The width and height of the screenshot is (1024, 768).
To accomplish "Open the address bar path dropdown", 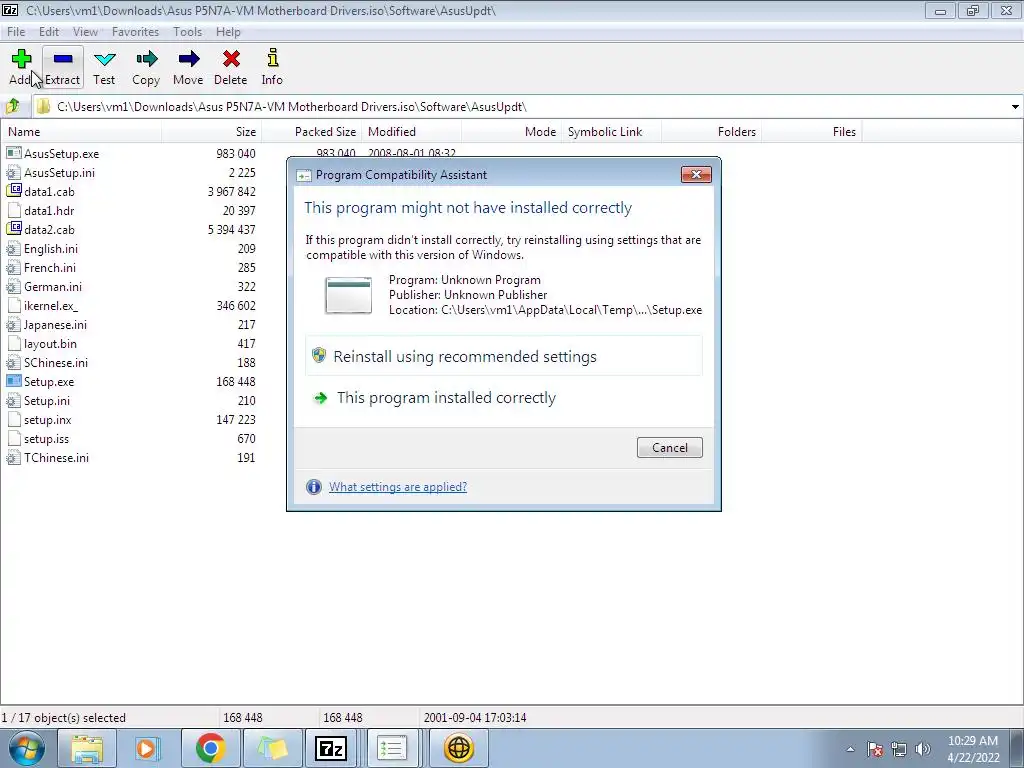I will [x=1015, y=106].
